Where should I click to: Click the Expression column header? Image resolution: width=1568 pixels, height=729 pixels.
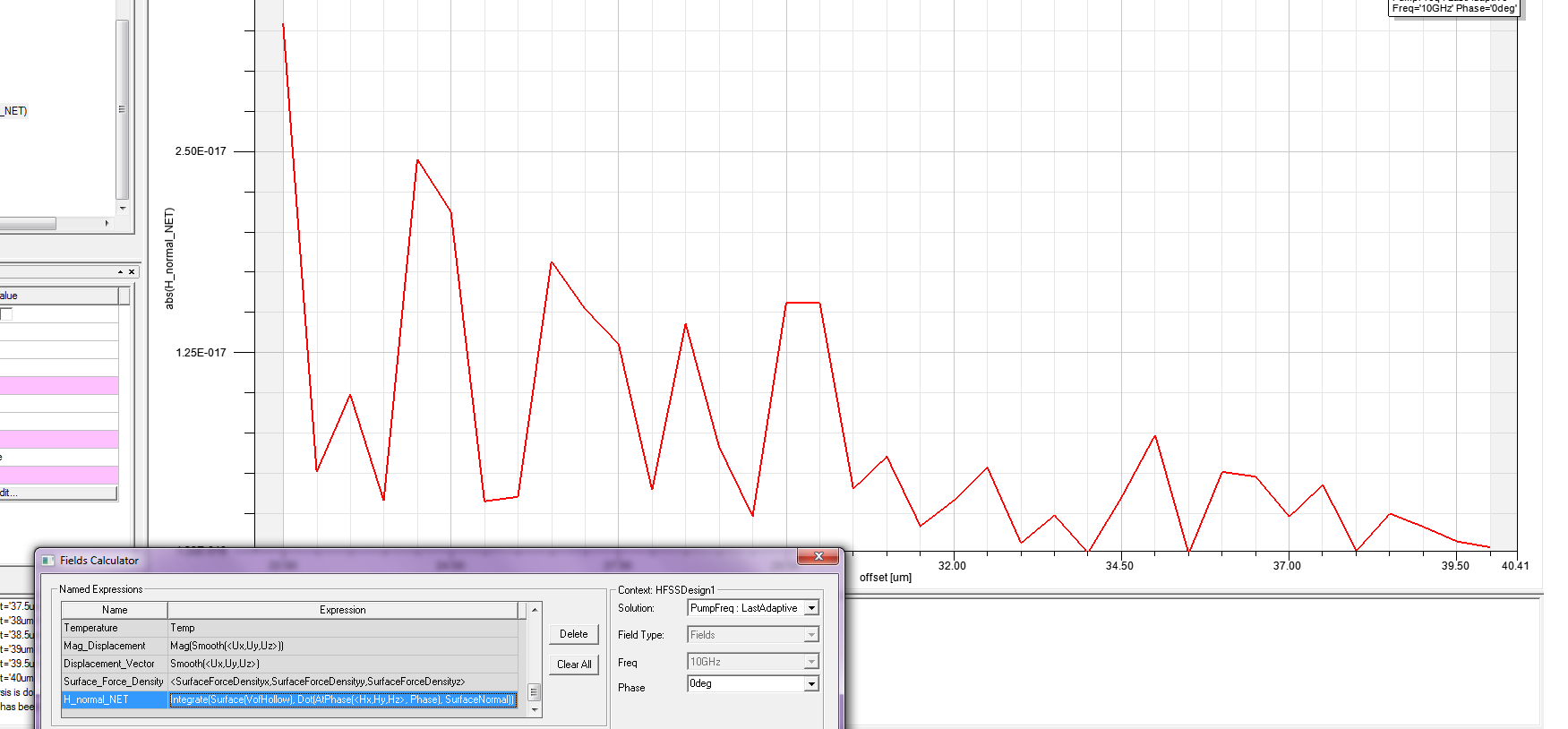click(343, 610)
